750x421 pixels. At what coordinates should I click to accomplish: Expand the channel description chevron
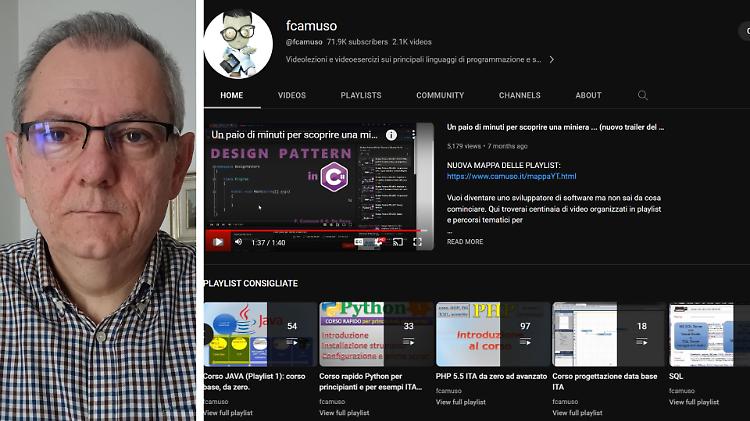[551, 60]
